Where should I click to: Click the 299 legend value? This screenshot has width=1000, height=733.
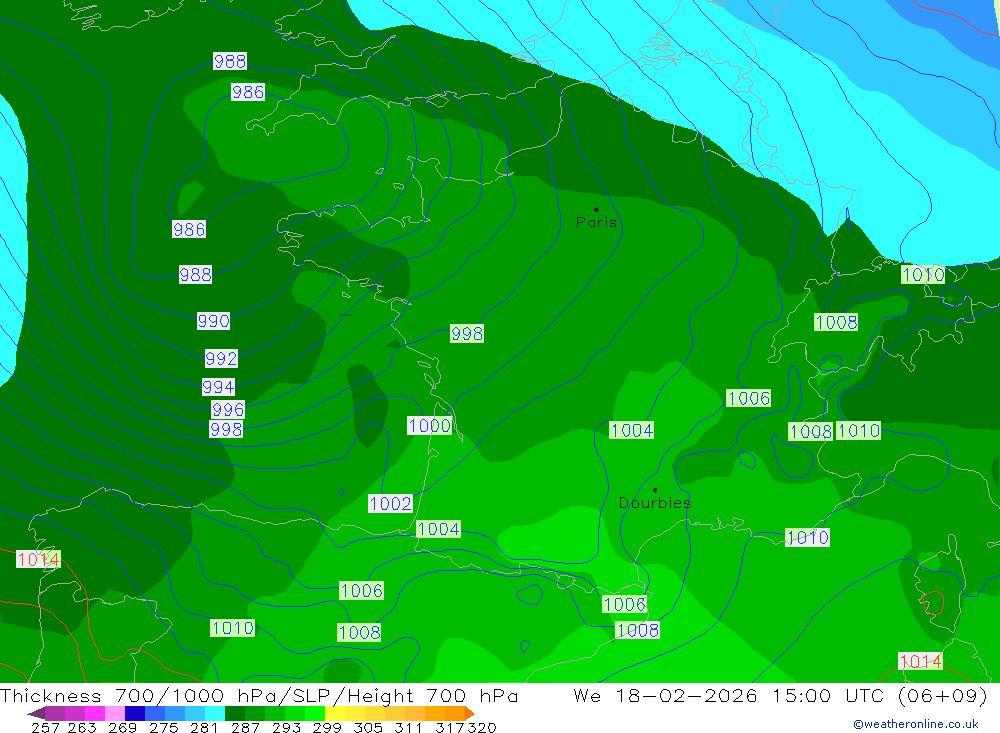click(x=327, y=728)
